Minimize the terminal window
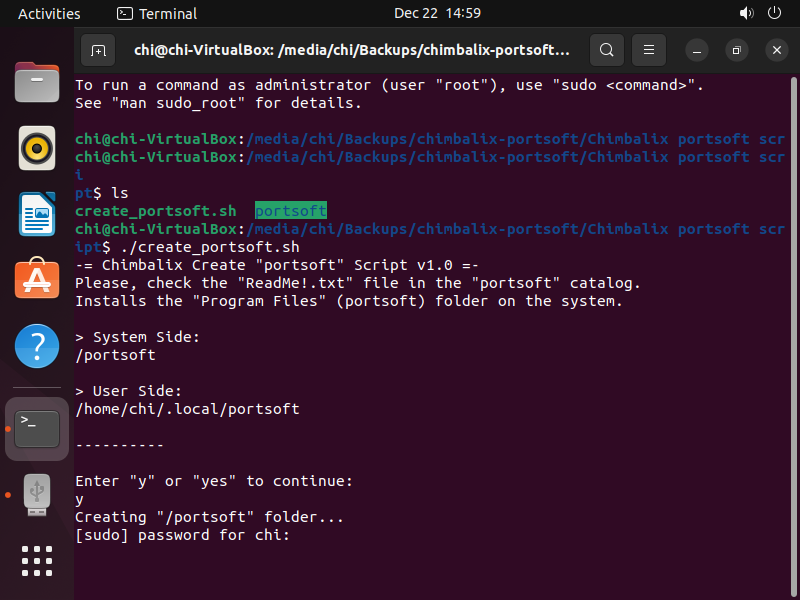800x600 pixels. 697,50
